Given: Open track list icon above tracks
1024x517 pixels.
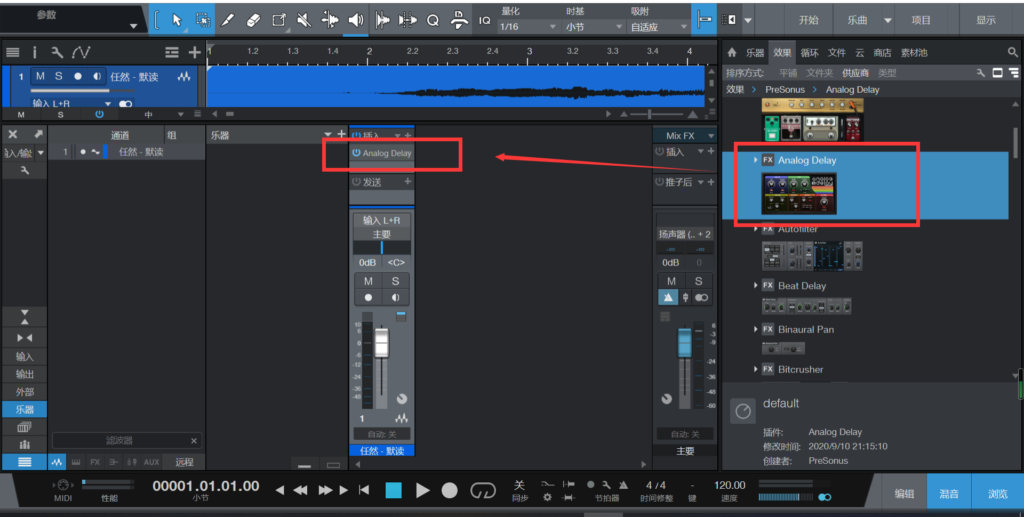Looking at the screenshot, I should (x=12, y=52).
